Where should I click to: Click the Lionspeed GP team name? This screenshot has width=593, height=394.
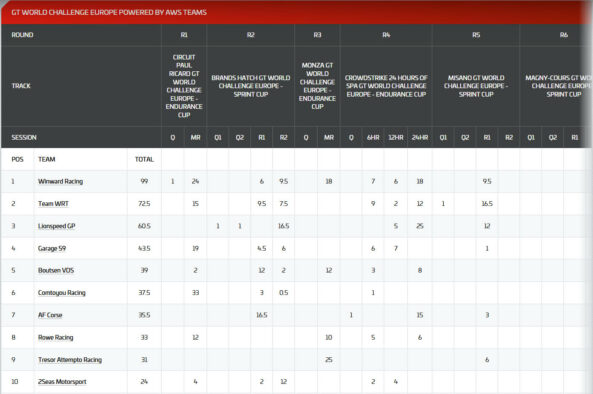tap(57, 226)
